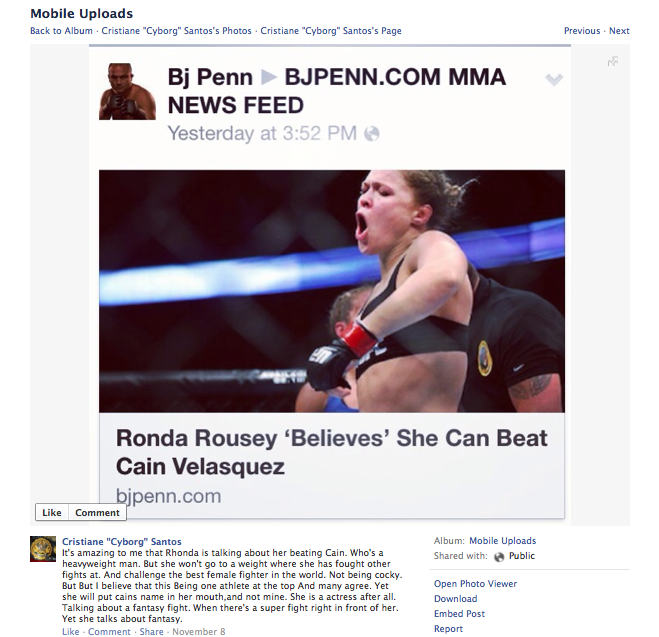Download the photo
This screenshot has width=659, height=637.
[x=456, y=599]
